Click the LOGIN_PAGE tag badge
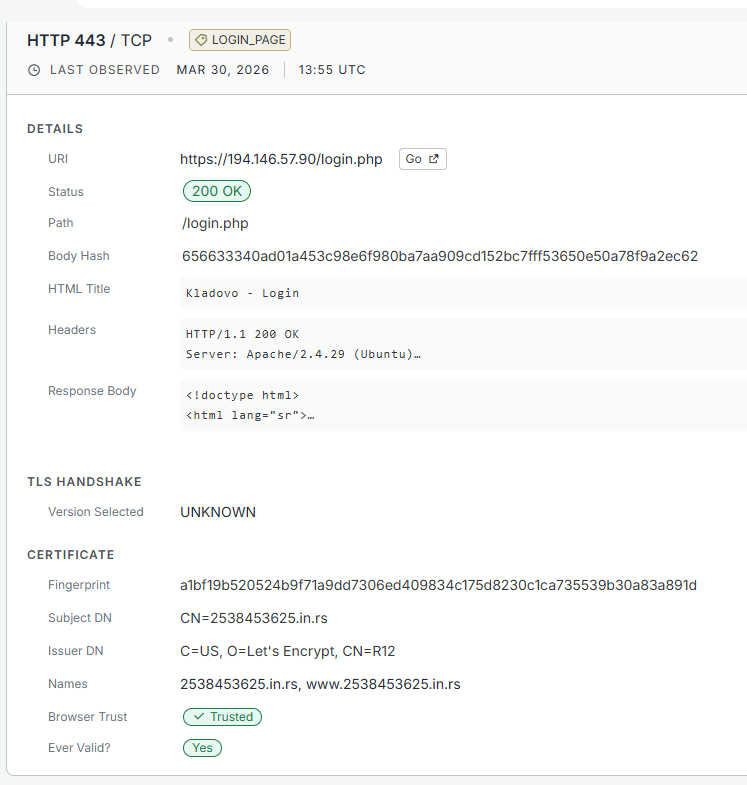747x785 pixels. pos(240,40)
